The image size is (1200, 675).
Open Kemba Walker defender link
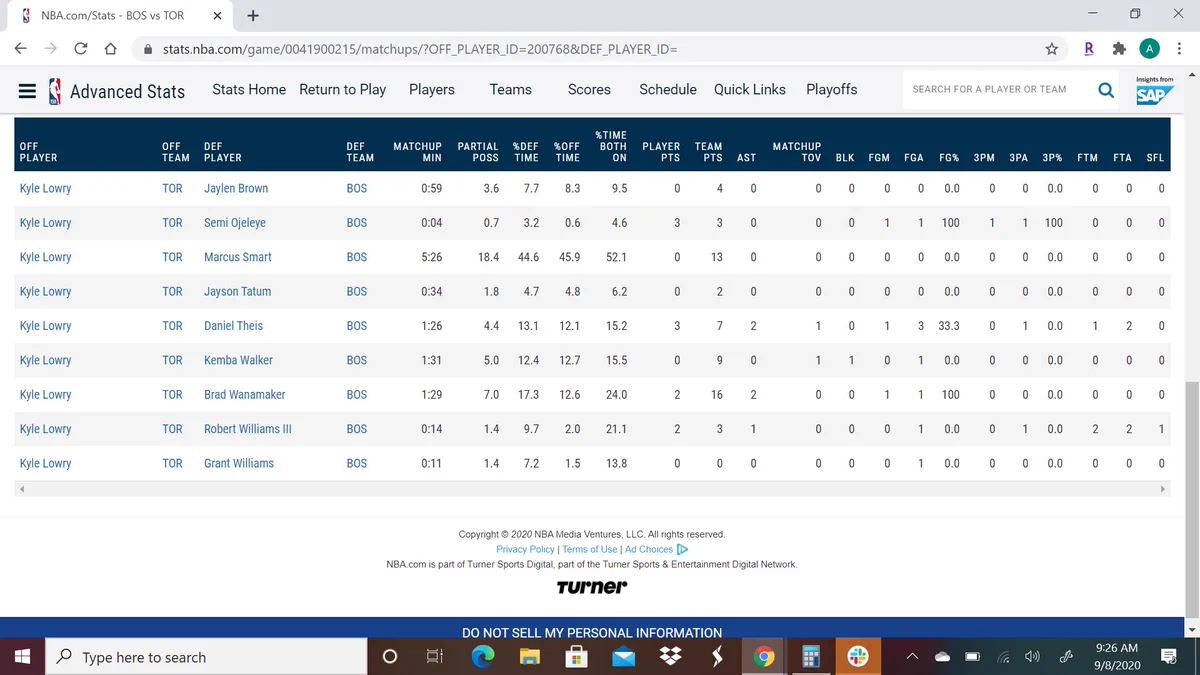coord(238,360)
